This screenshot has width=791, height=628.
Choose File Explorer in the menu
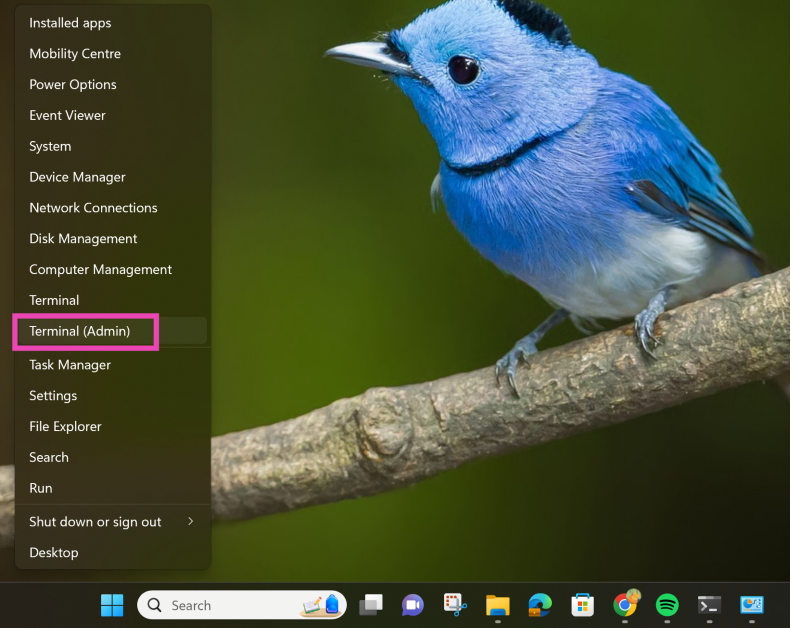point(113,426)
